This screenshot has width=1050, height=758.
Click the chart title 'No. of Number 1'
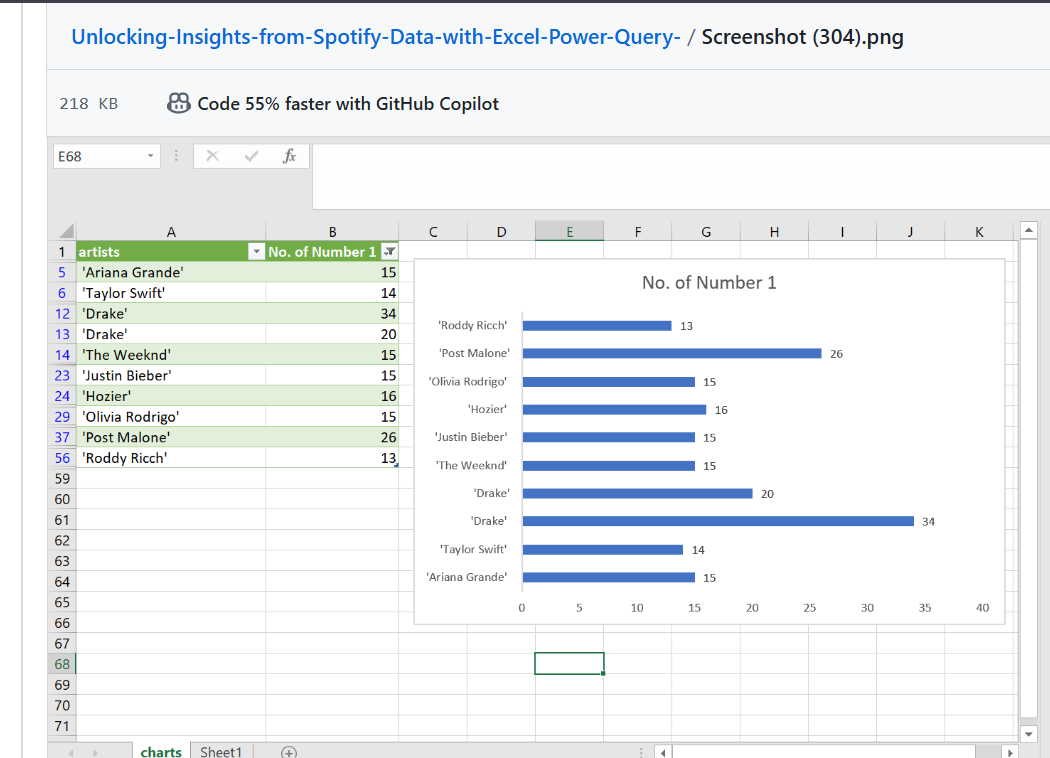point(709,283)
